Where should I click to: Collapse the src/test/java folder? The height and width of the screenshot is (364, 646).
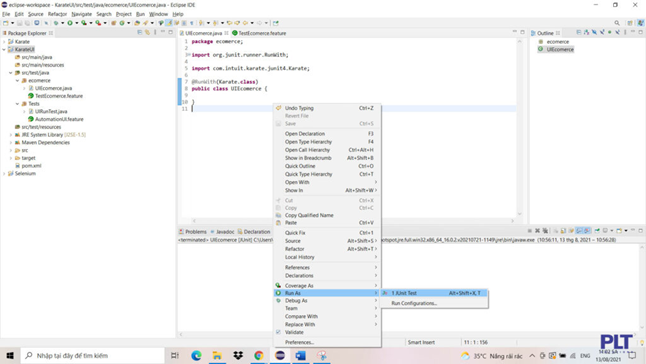click(11, 72)
